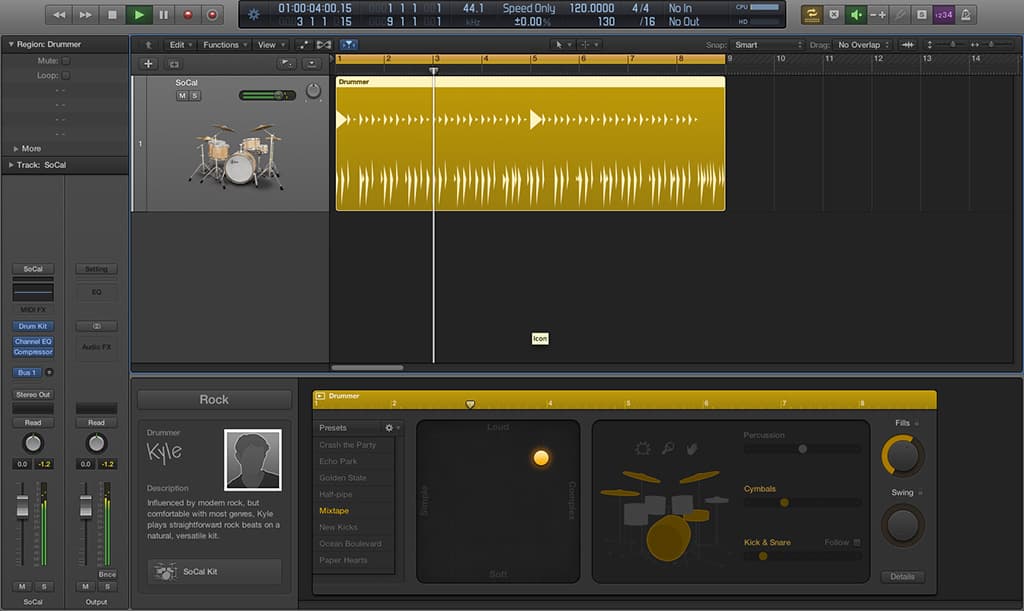
Task: Mute the SoCal track in track header
Action: [x=182, y=95]
